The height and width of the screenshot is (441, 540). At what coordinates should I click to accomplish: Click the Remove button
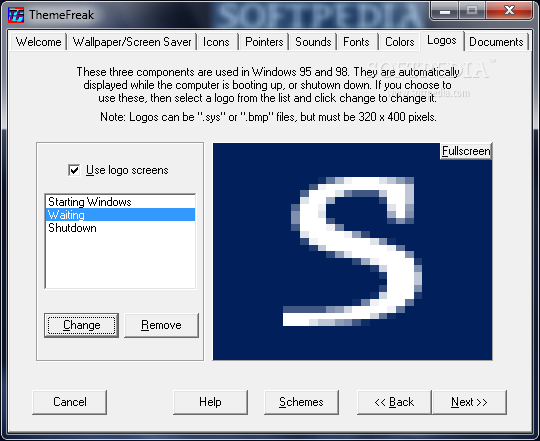pyautogui.click(x=161, y=325)
